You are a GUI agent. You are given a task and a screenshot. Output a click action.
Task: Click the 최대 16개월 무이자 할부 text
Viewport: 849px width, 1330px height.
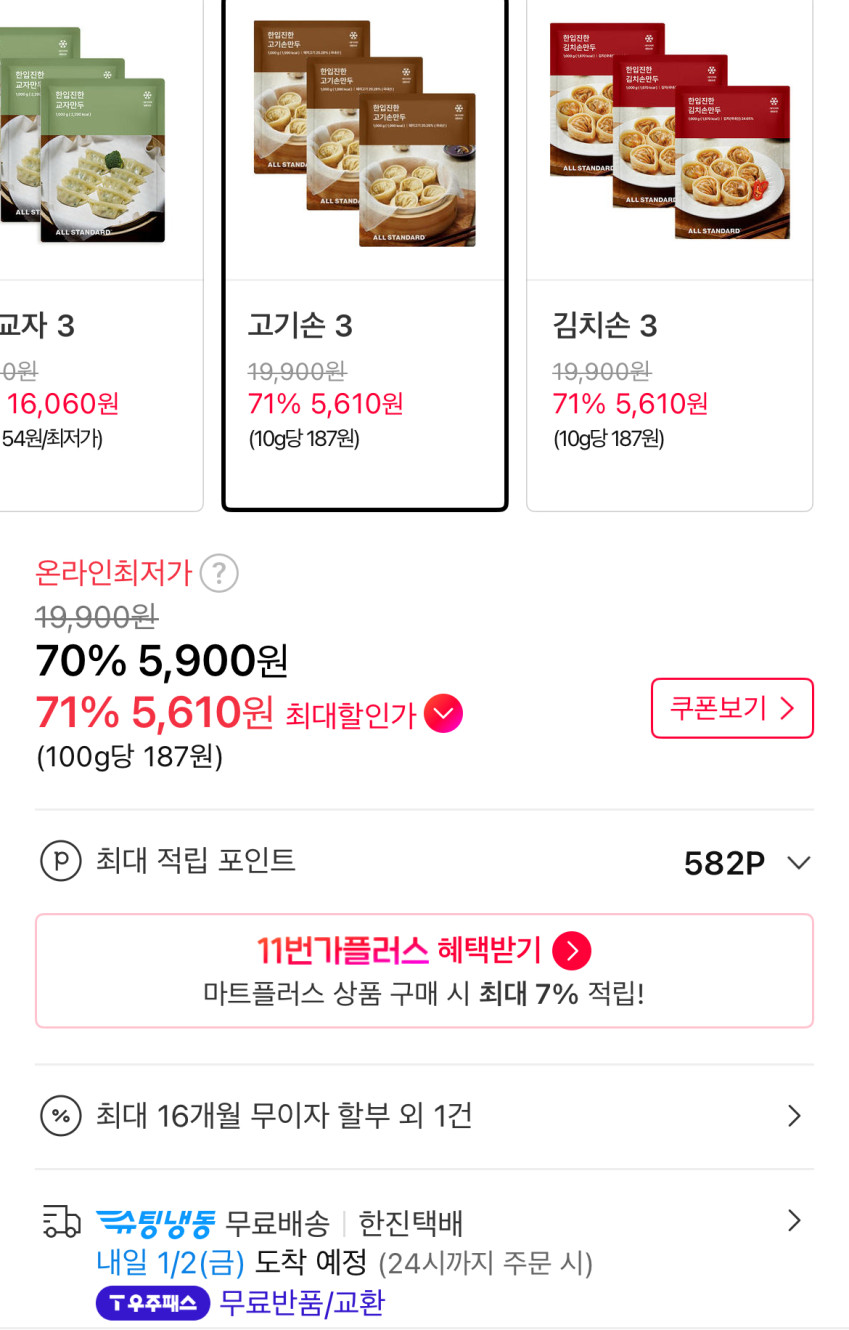click(x=284, y=1116)
